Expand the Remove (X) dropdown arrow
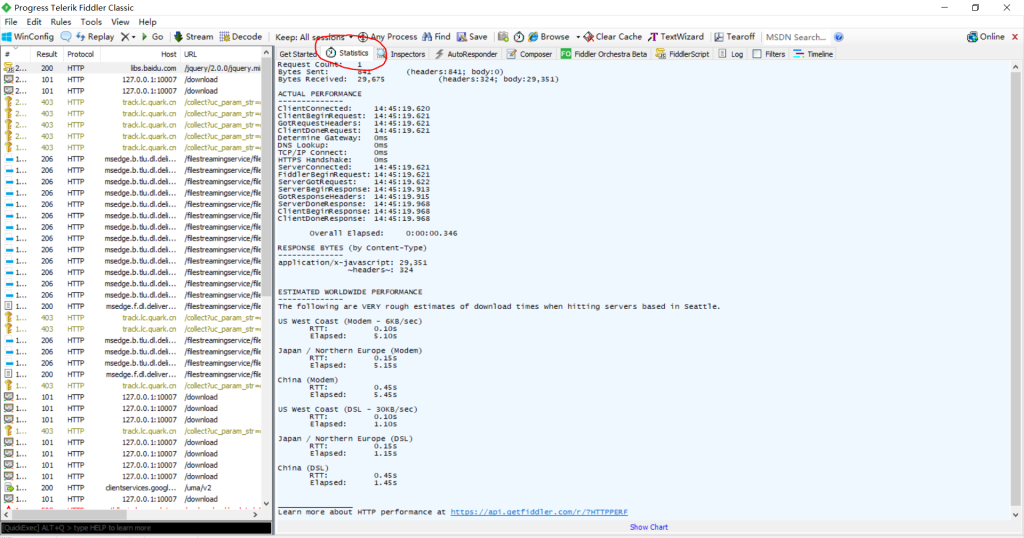 pos(134,37)
